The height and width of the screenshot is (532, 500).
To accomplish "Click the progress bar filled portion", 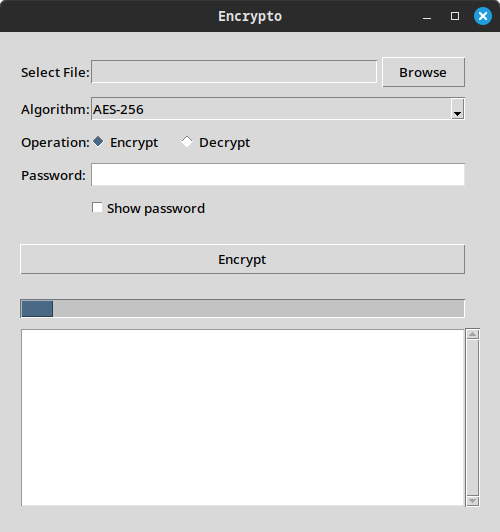I will coord(37,309).
